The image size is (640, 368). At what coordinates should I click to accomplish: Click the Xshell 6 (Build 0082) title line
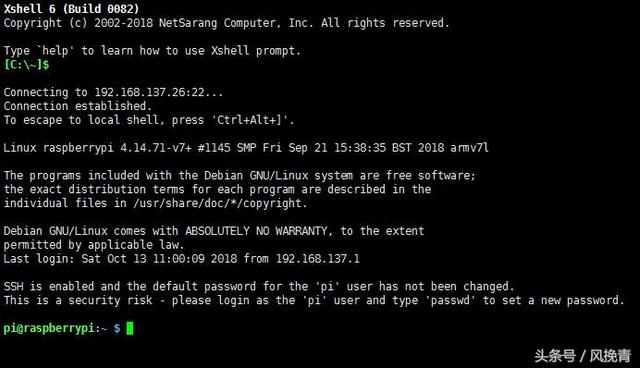[x=71, y=9]
